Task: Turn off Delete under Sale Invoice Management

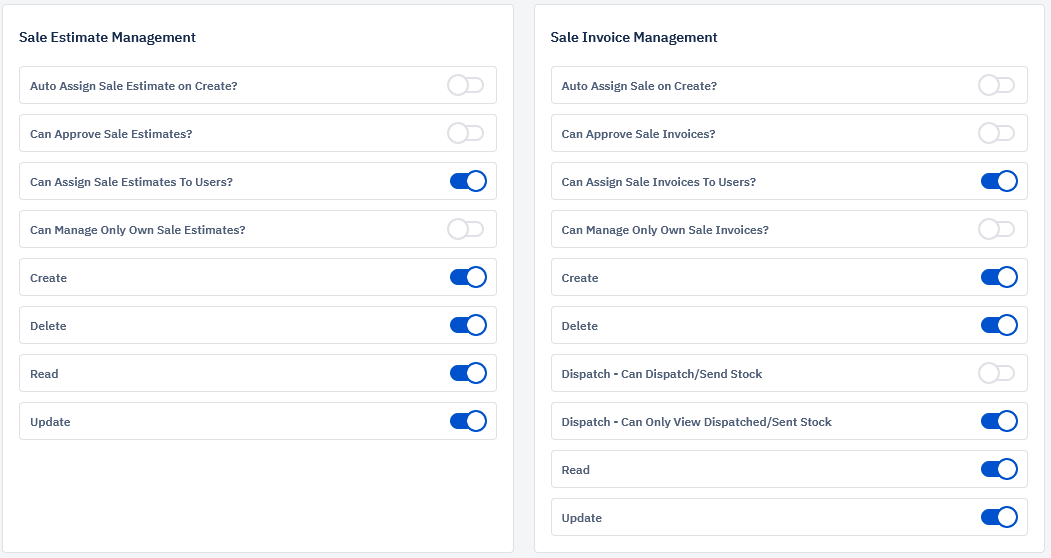Action: 999,325
